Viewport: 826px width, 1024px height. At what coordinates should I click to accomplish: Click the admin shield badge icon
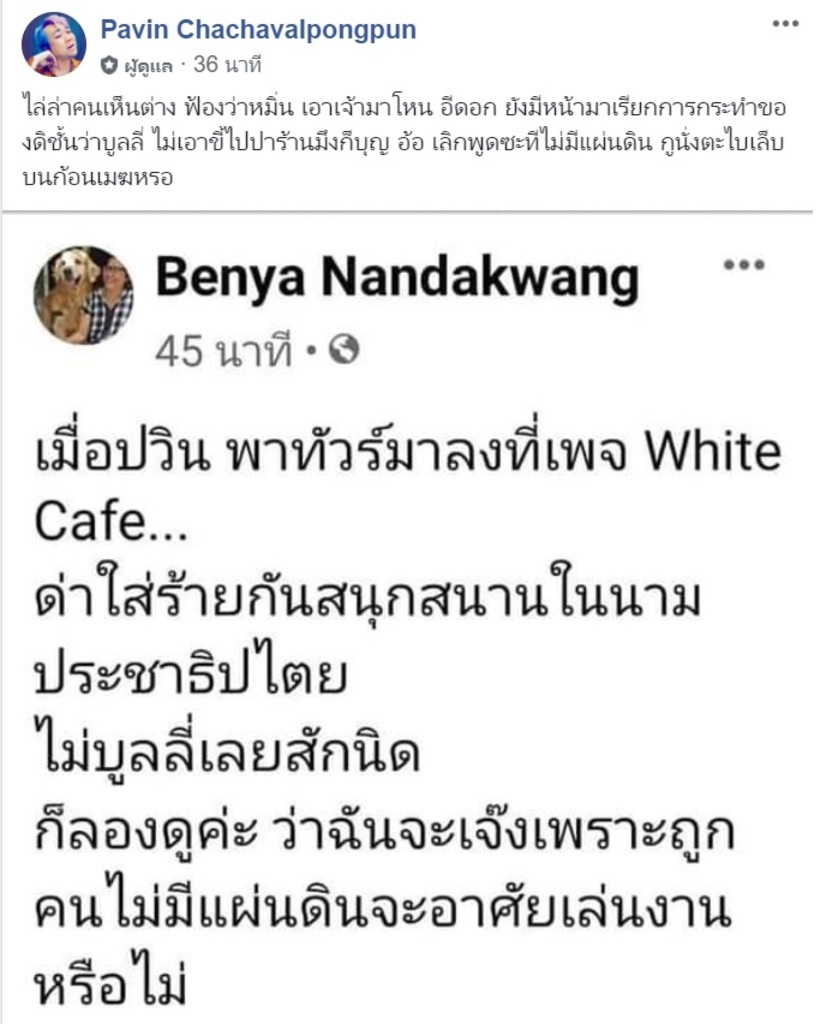pyautogui.click(x=110, y=65)
